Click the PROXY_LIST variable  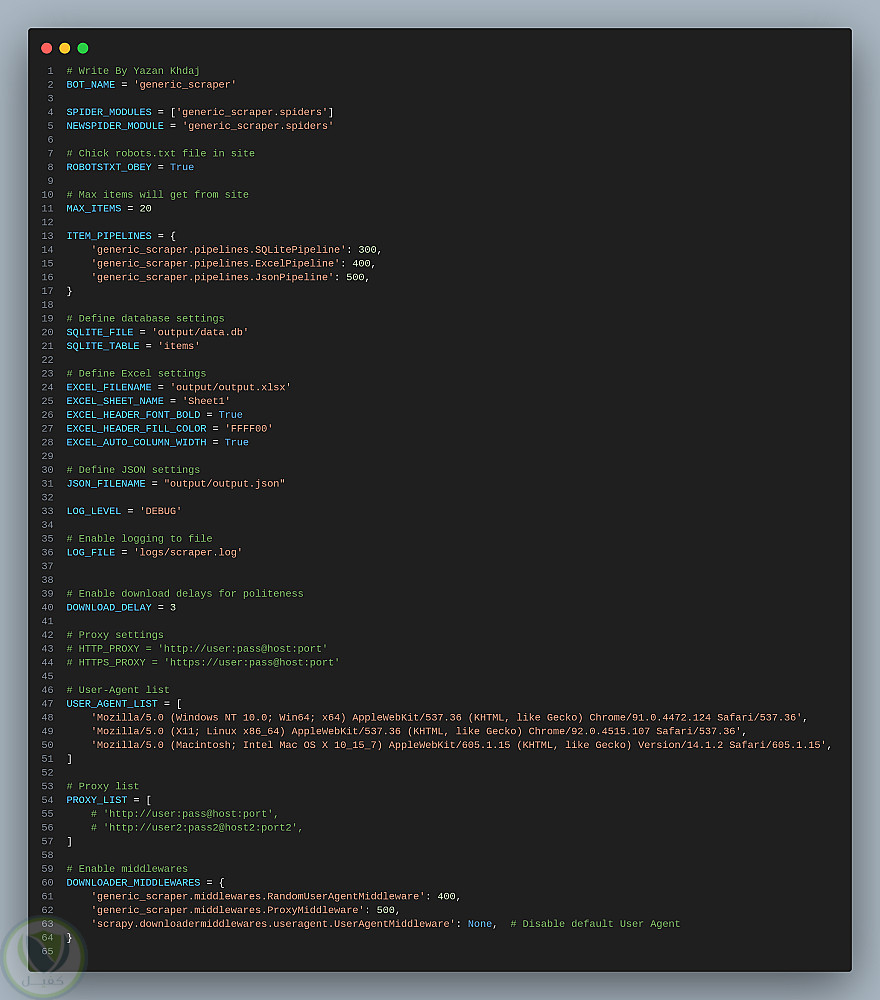pos(97,800)
